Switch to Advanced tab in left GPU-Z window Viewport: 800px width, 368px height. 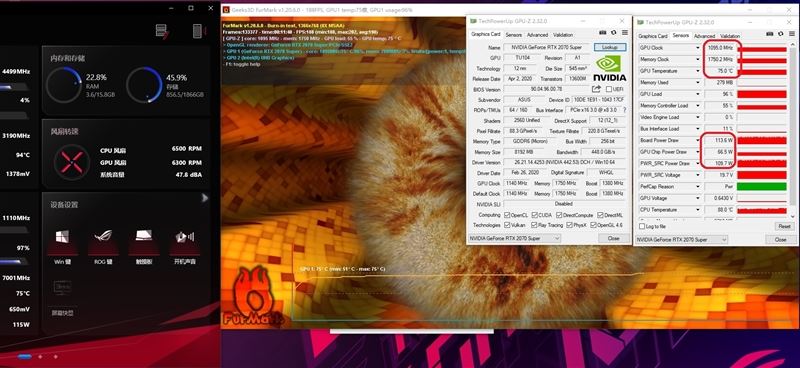click(x=537, y=35)
